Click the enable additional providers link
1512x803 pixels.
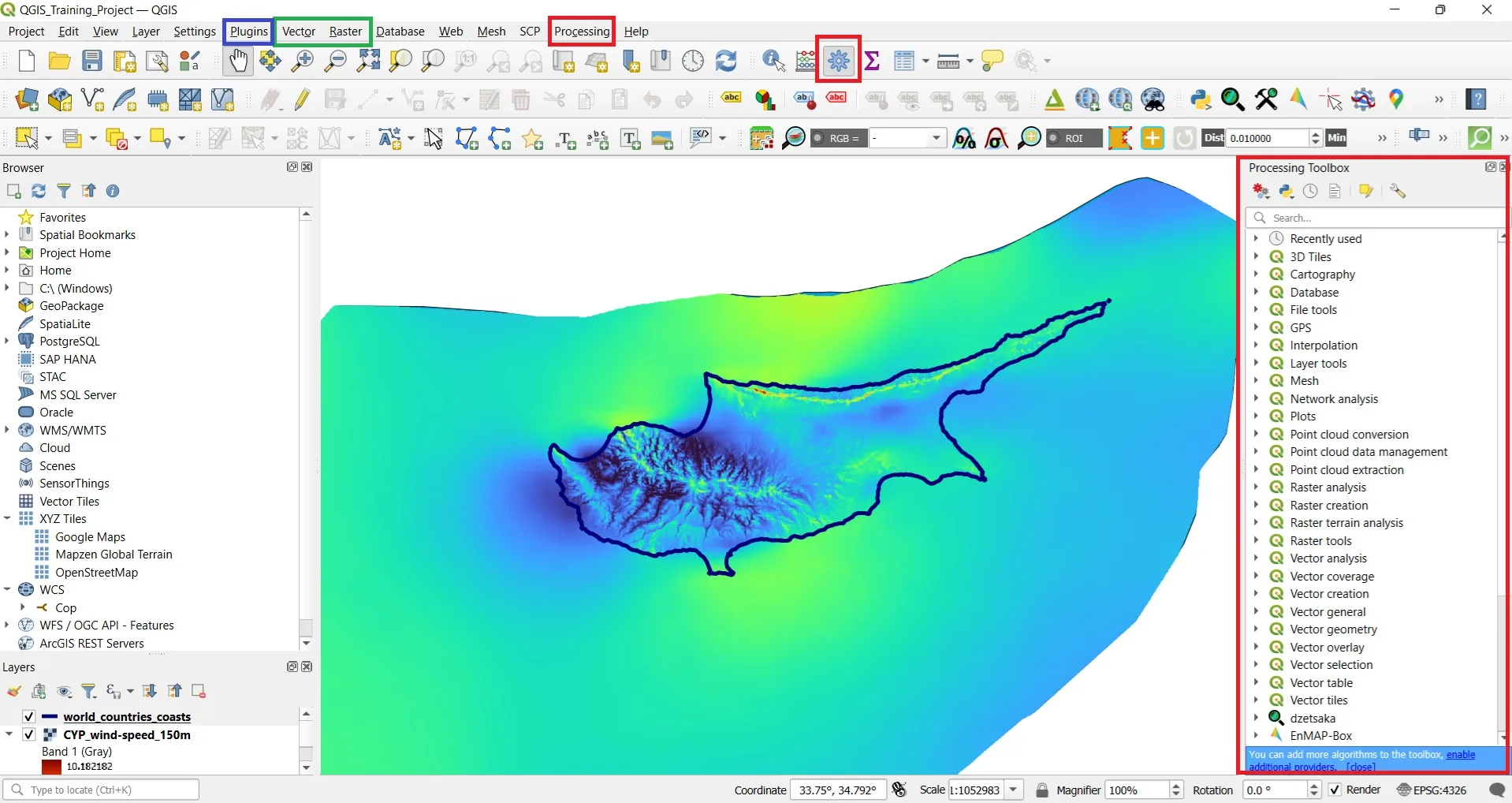click(1460, 755)
